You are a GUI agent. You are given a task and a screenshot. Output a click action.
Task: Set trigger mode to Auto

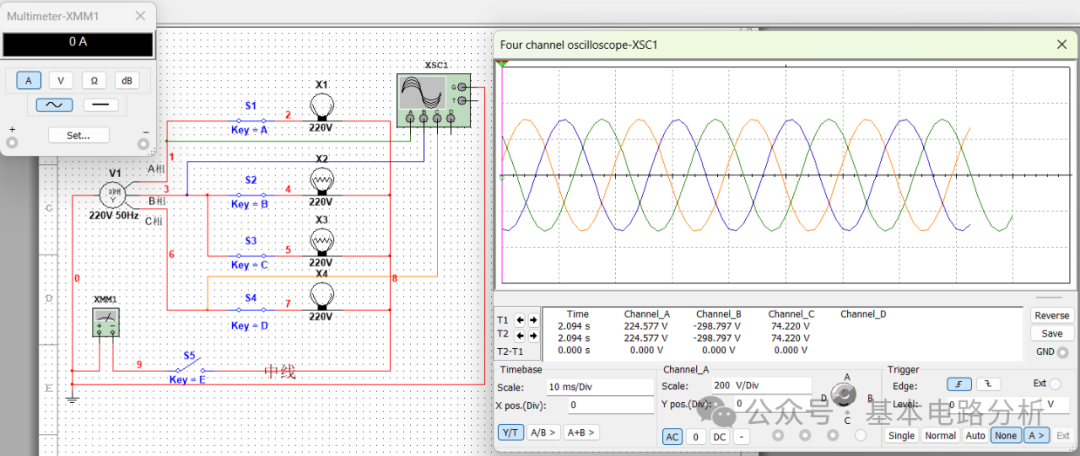[x=975, y=435]
